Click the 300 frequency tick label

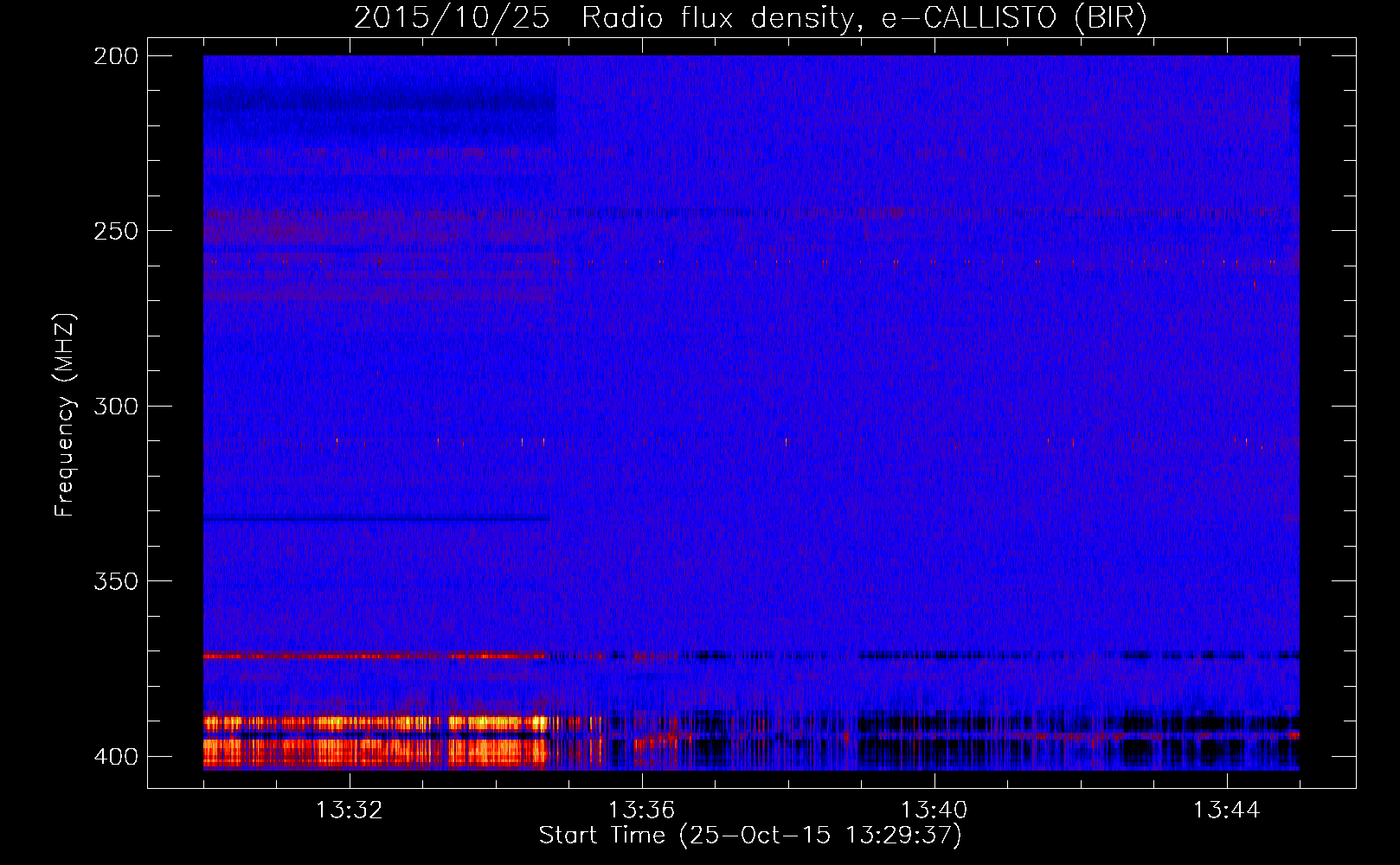(115, 406)
